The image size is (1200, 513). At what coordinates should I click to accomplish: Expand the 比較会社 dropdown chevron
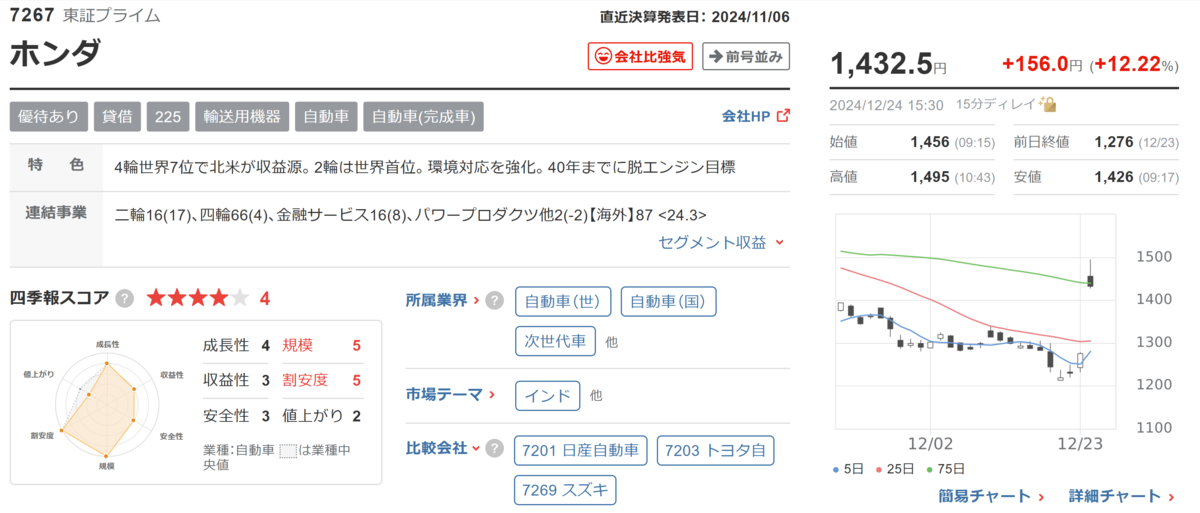click(x=475, y=448)
